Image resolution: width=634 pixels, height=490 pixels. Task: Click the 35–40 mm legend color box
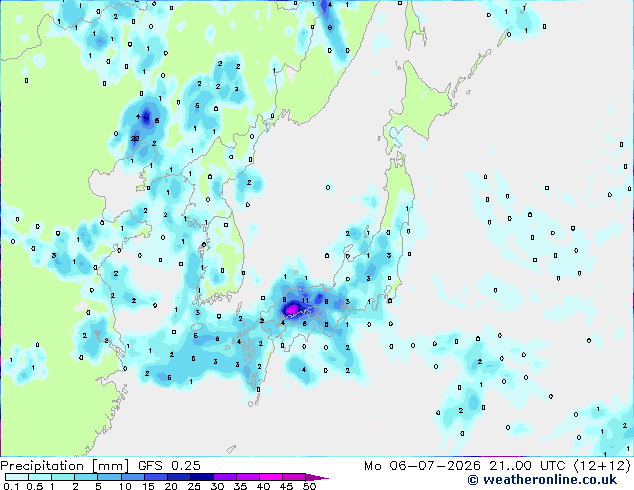tap(247, 477)
